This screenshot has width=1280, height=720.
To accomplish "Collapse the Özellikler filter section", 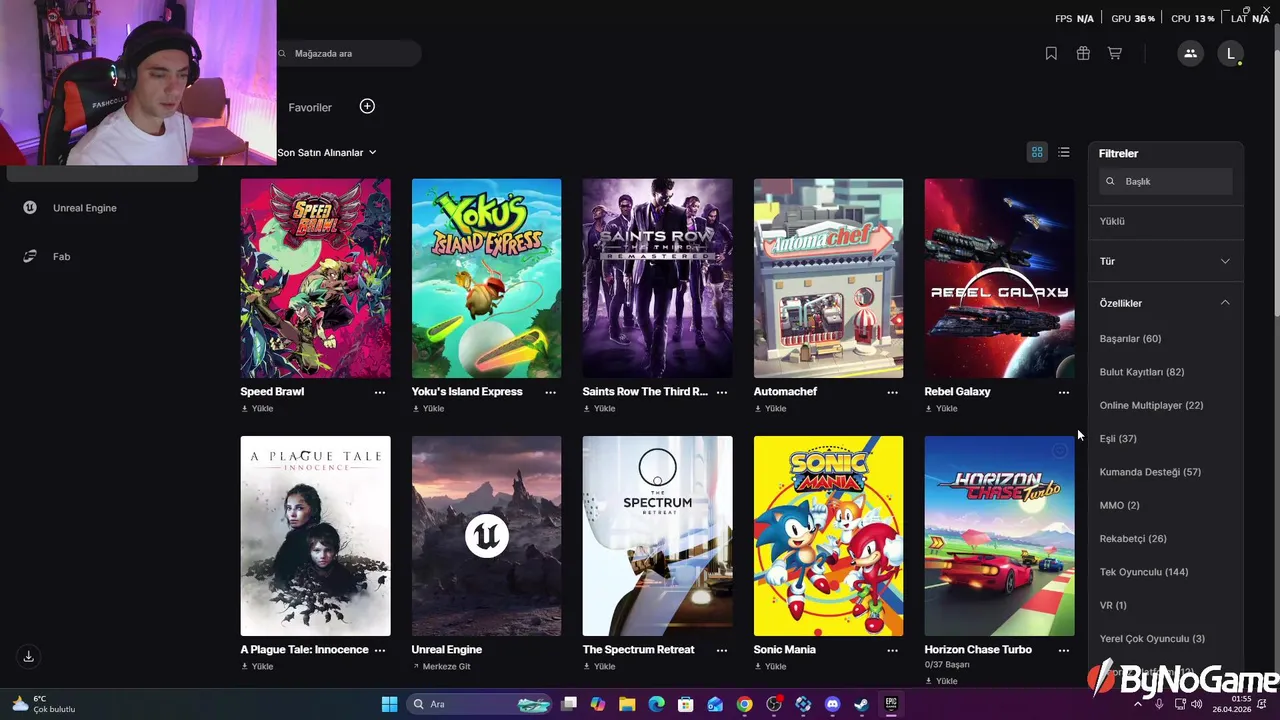I will click(x=1166, y=303).
